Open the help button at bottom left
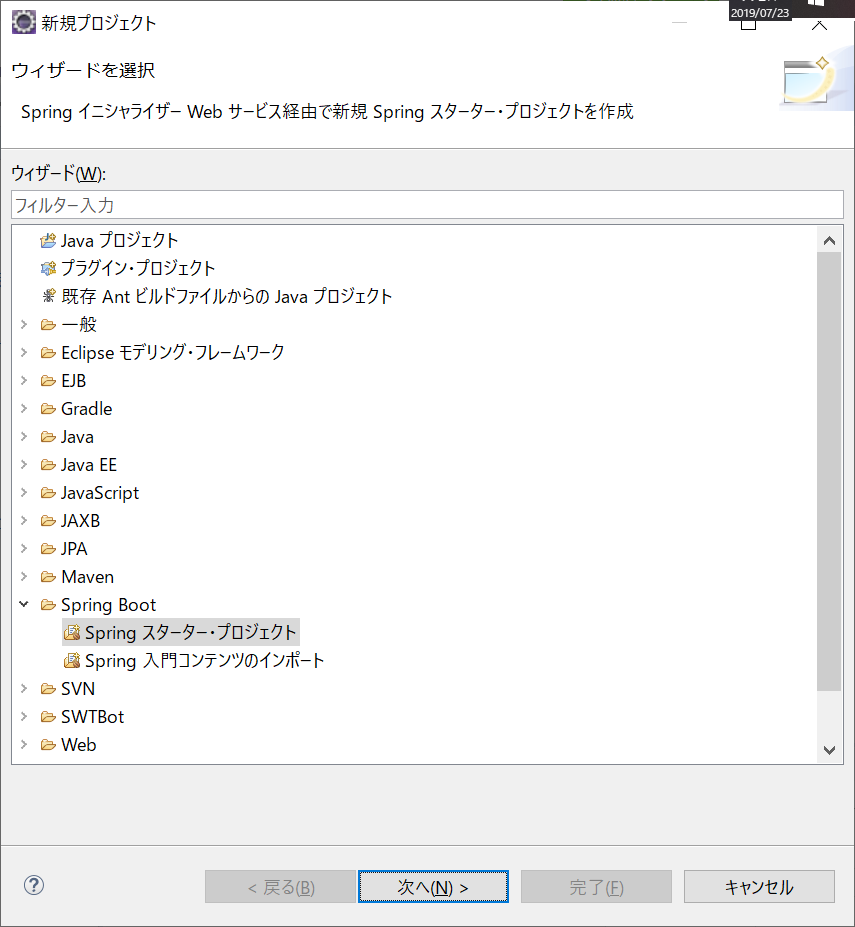 pyautogui.click(x=33, y=886)
